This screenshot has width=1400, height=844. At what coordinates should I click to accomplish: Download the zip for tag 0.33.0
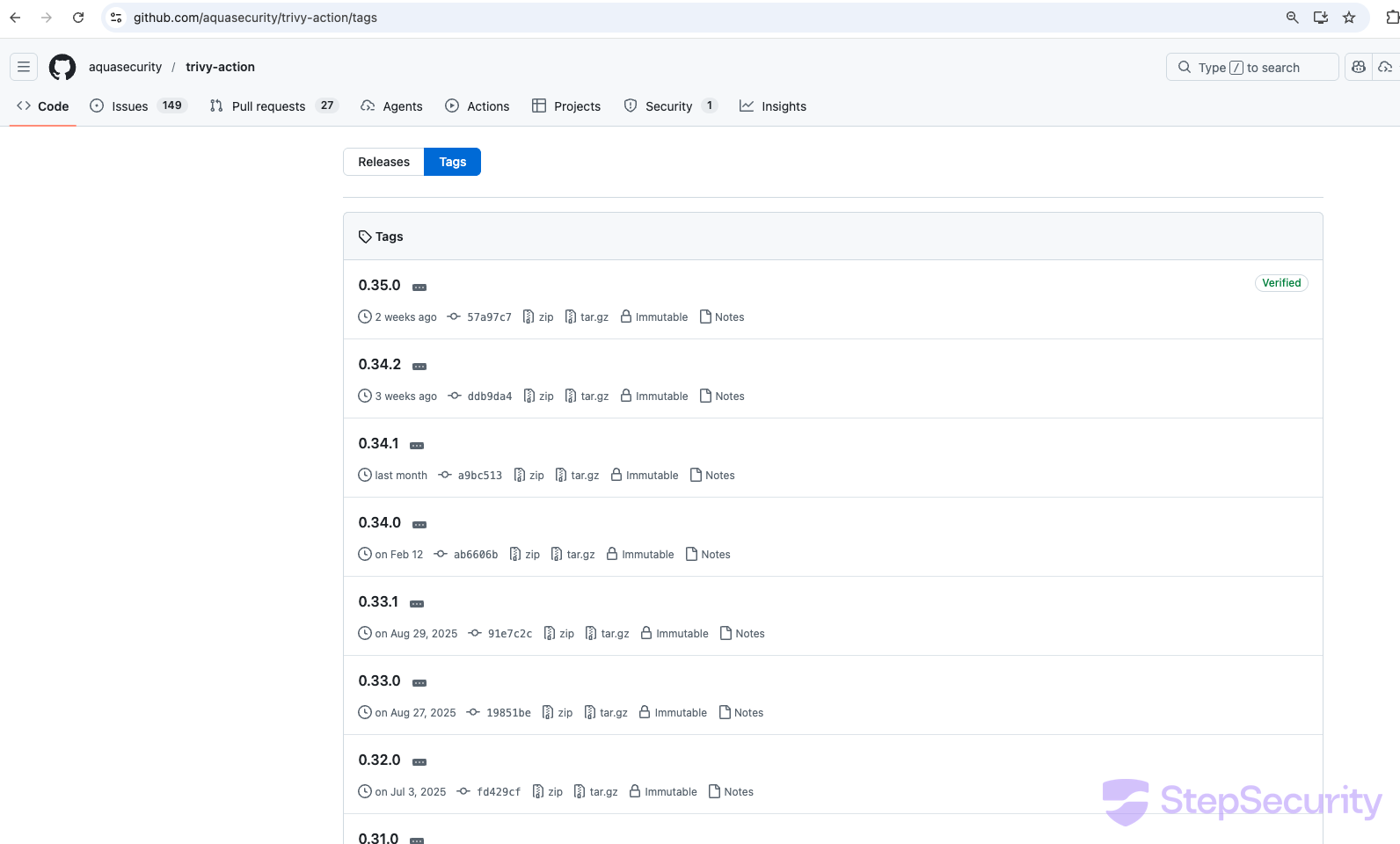click(558, 713)
